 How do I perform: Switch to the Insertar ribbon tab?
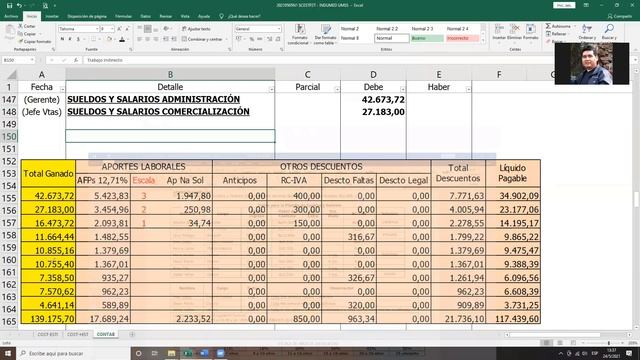[x=52, y=16]
